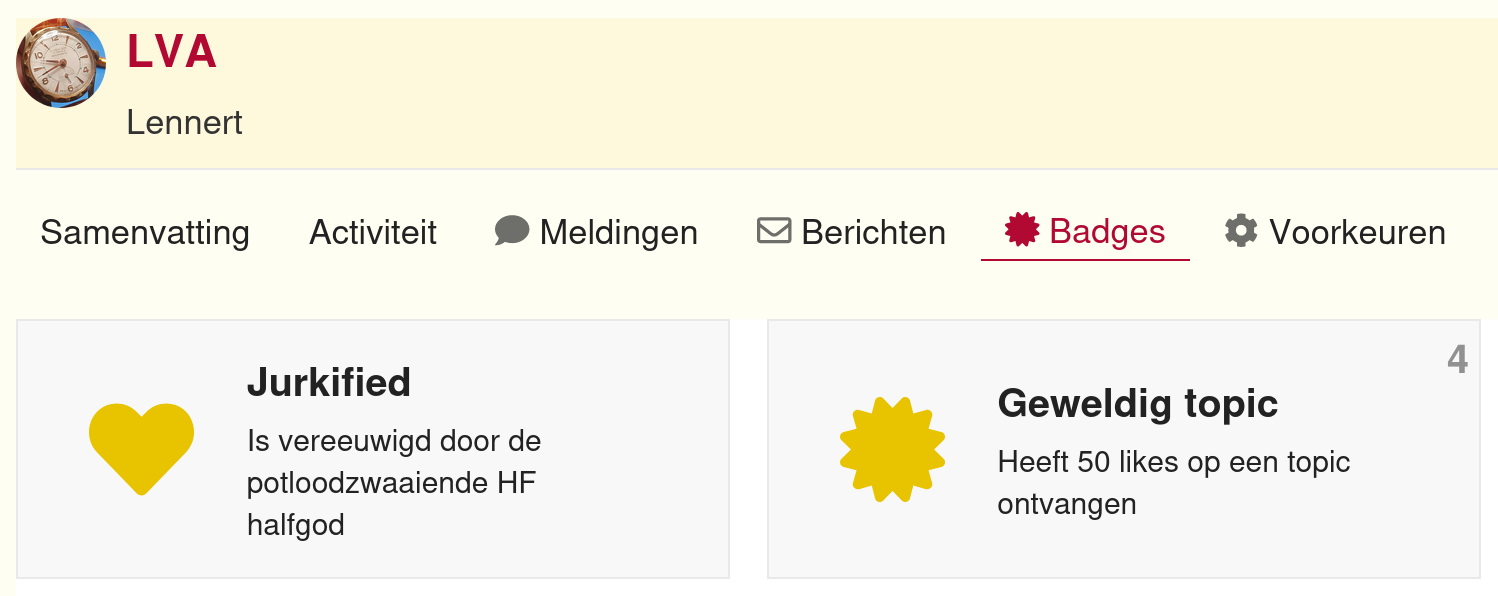The width and height of the screenshot is (1498, 596).
Task: Click the yellow heart badge icon
Action: point(141,448)
